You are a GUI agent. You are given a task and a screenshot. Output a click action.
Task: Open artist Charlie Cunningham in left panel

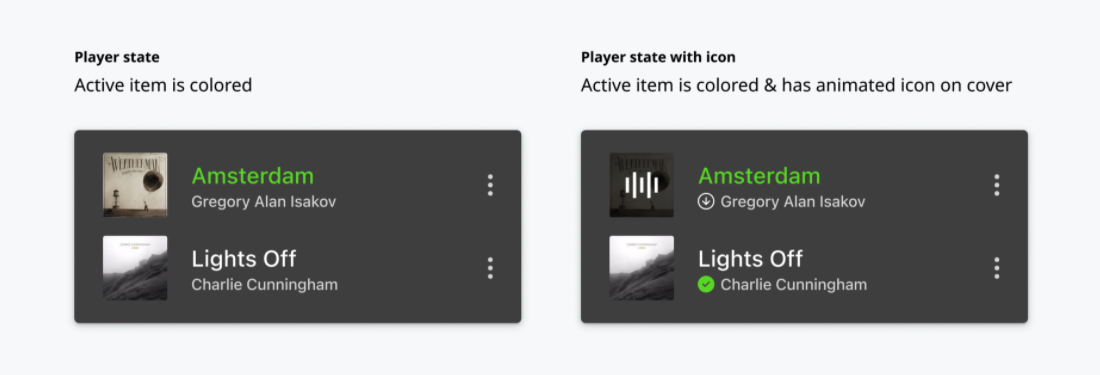[264, 285]
